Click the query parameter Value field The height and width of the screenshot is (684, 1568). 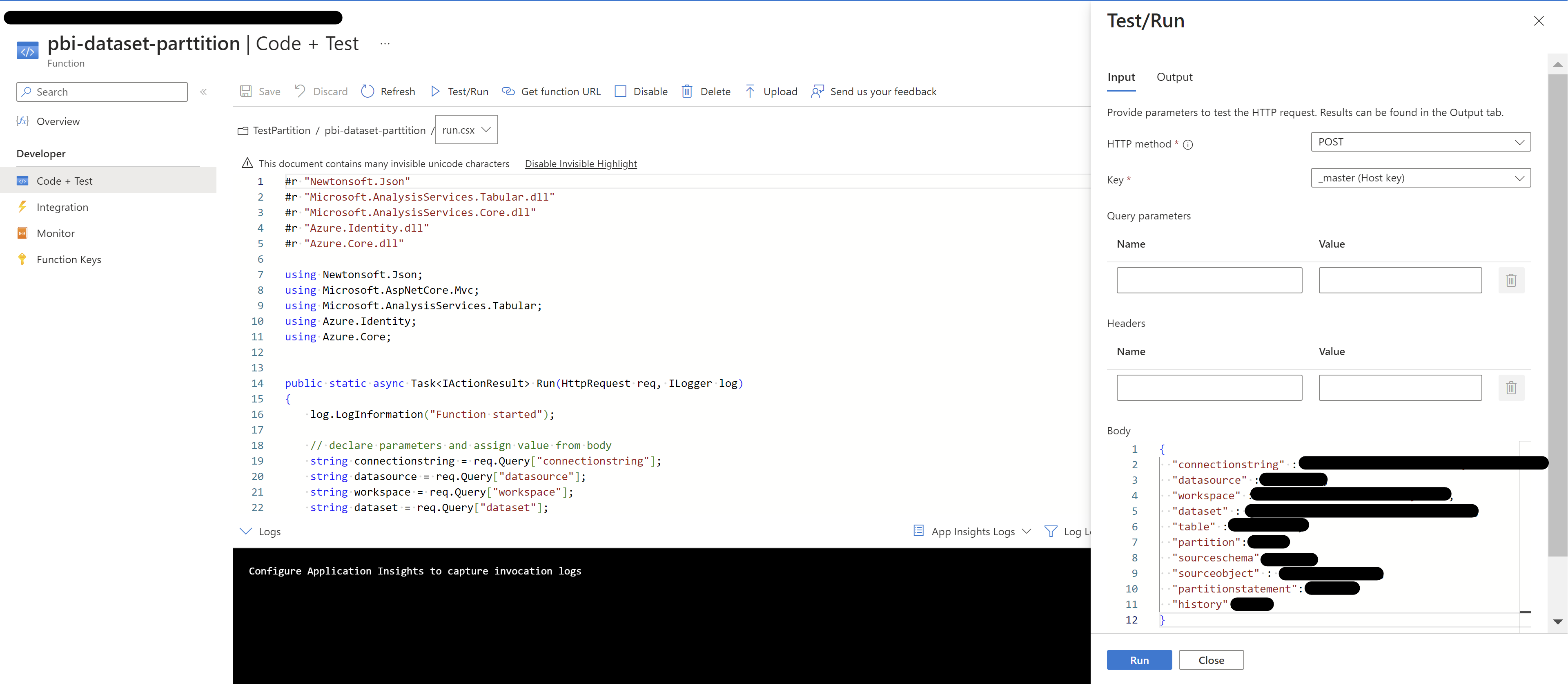point(1400,280)
